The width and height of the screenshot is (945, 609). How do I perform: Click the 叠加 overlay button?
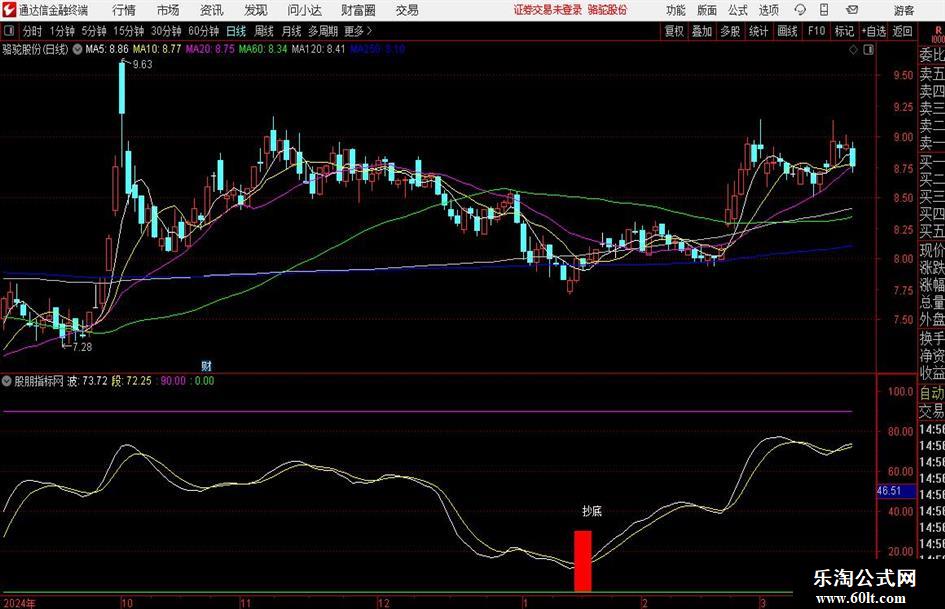[x=702, y=31]
